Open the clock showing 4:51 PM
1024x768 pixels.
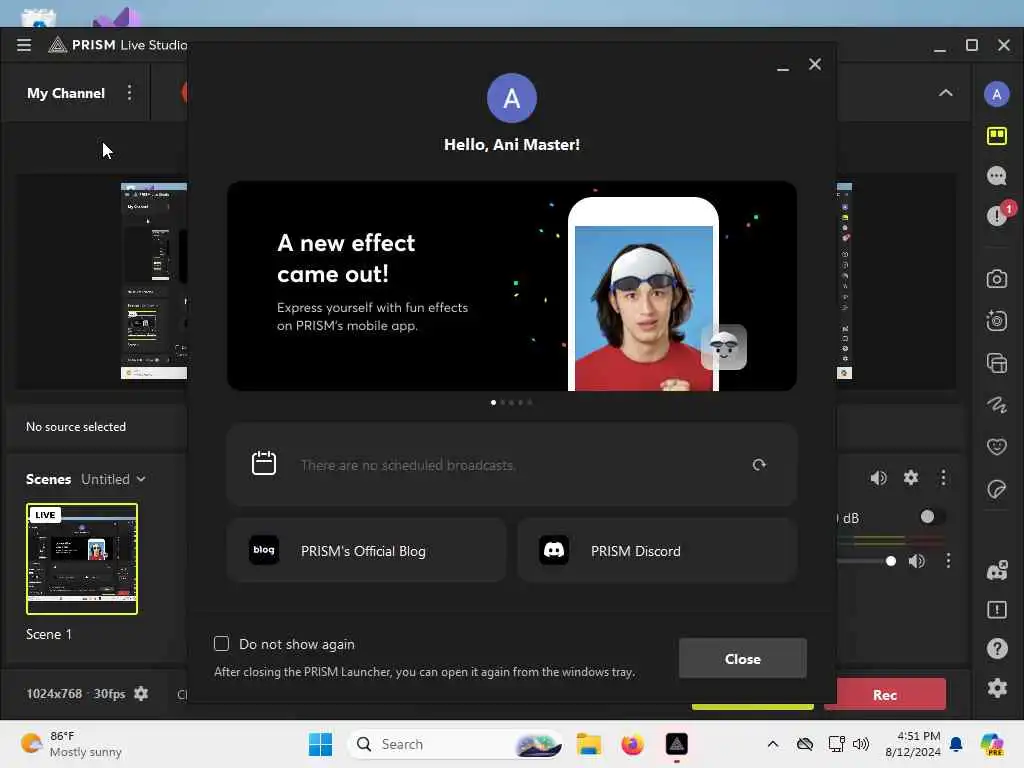913,744
